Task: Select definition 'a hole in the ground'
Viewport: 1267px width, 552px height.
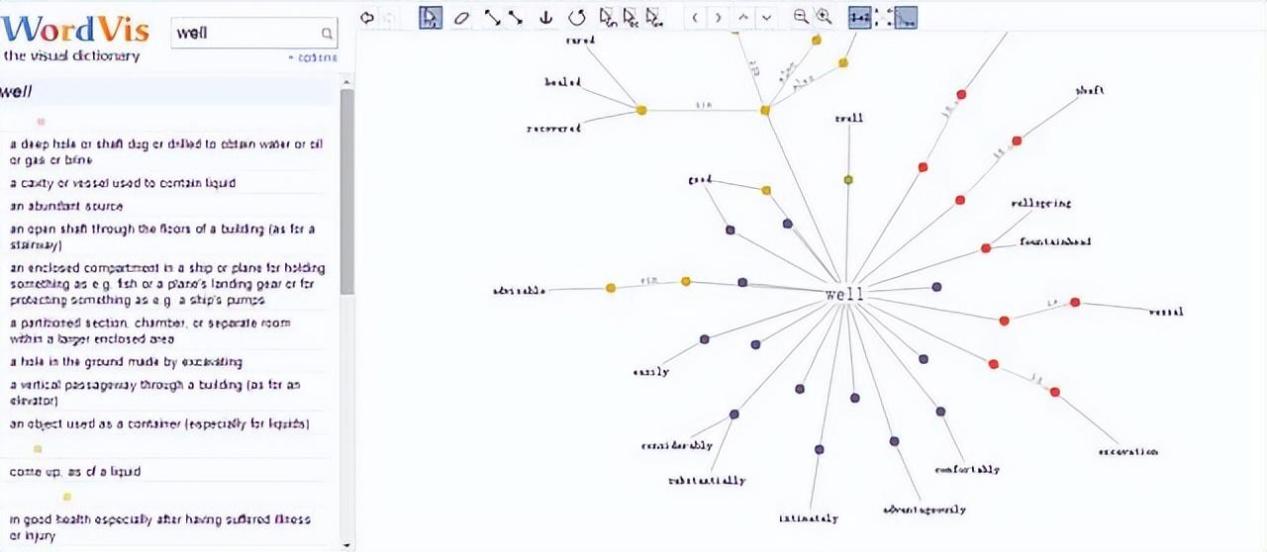Action: click(x=126, y=362)
